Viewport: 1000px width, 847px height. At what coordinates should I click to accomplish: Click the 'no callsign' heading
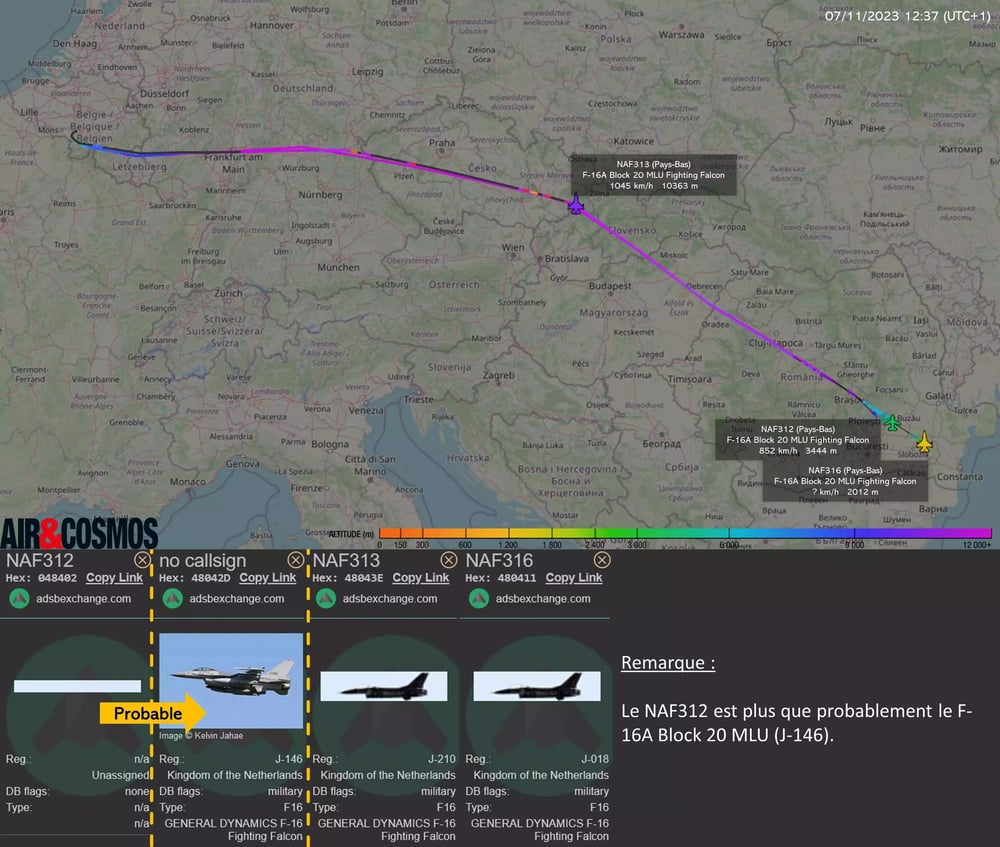(x=203, y=561)
